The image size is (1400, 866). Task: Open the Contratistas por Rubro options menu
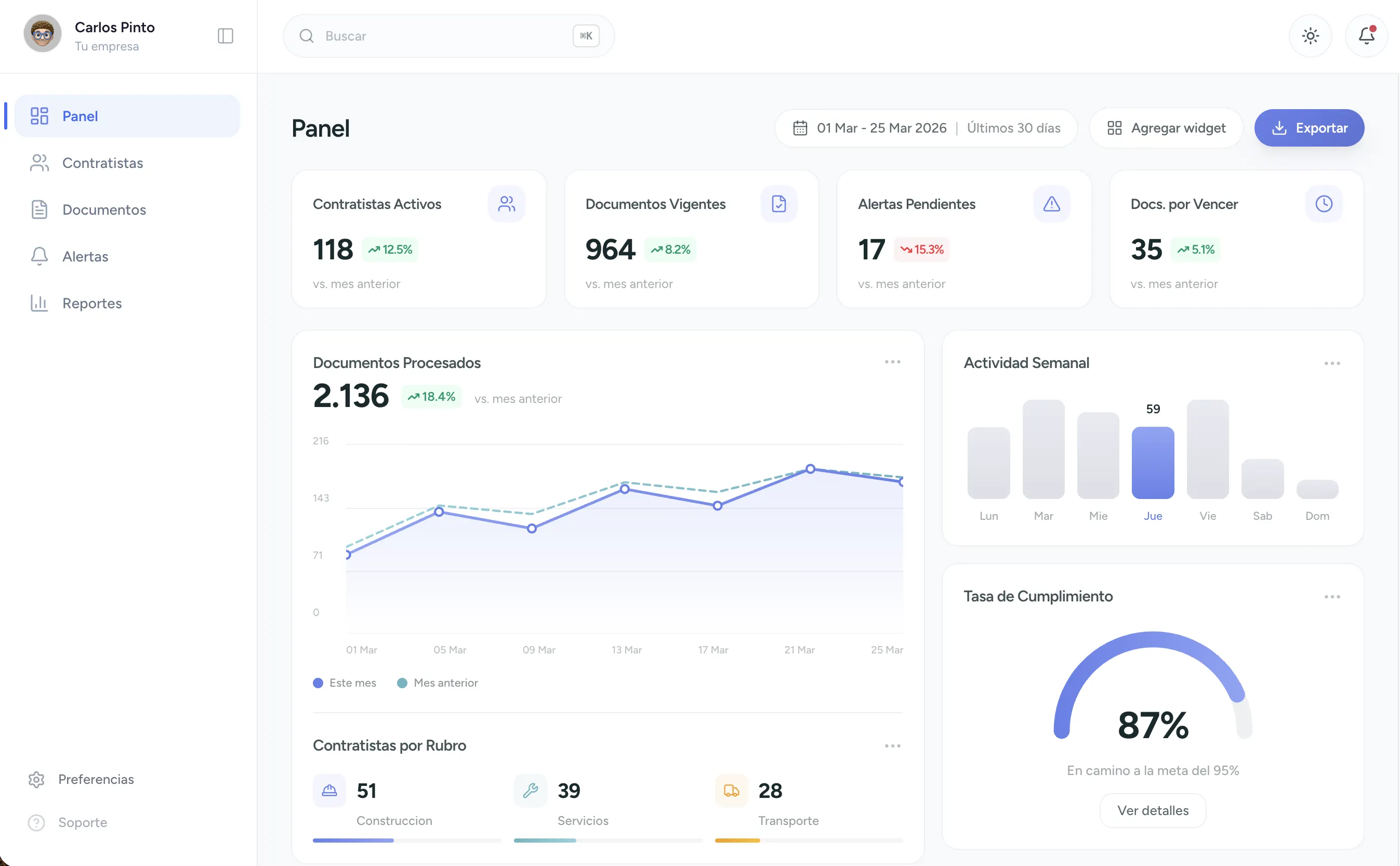(892, 745)
